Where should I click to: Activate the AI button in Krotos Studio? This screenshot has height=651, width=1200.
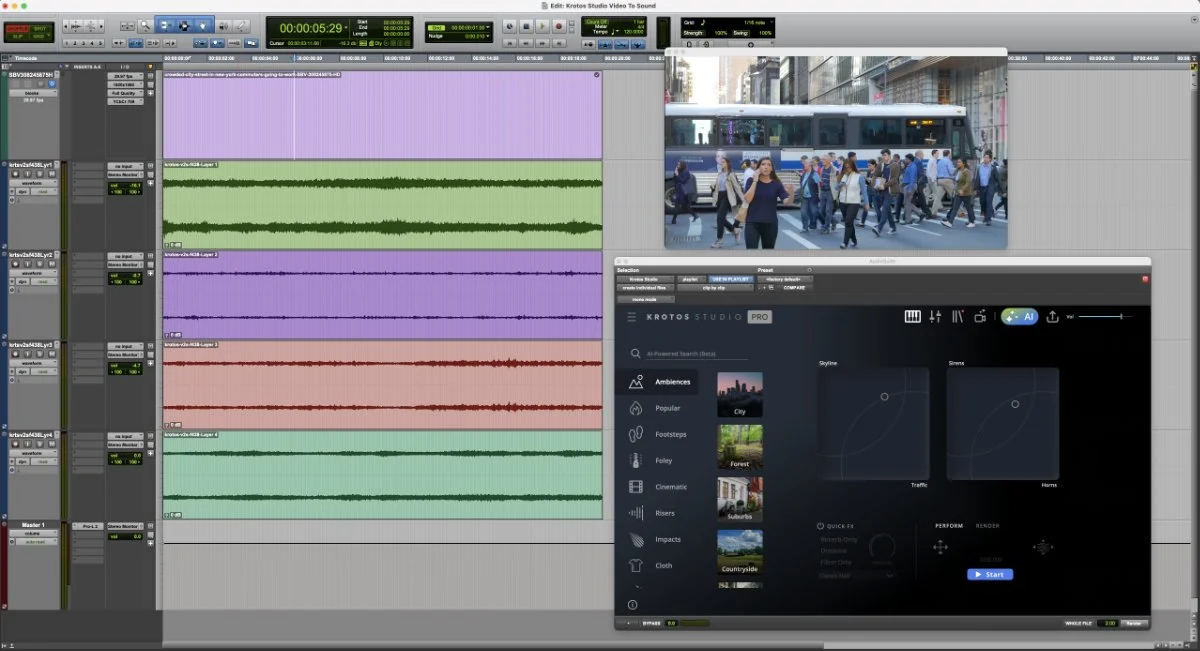click(x=1019, y=316)
